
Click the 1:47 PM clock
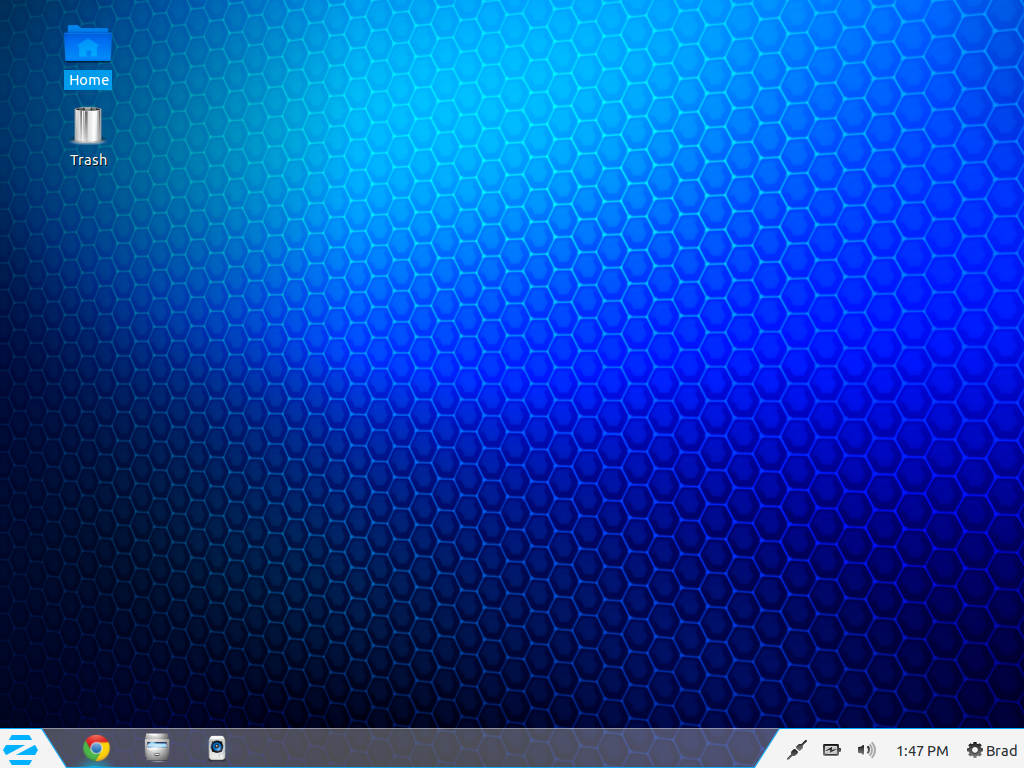[x=922, y=751]
